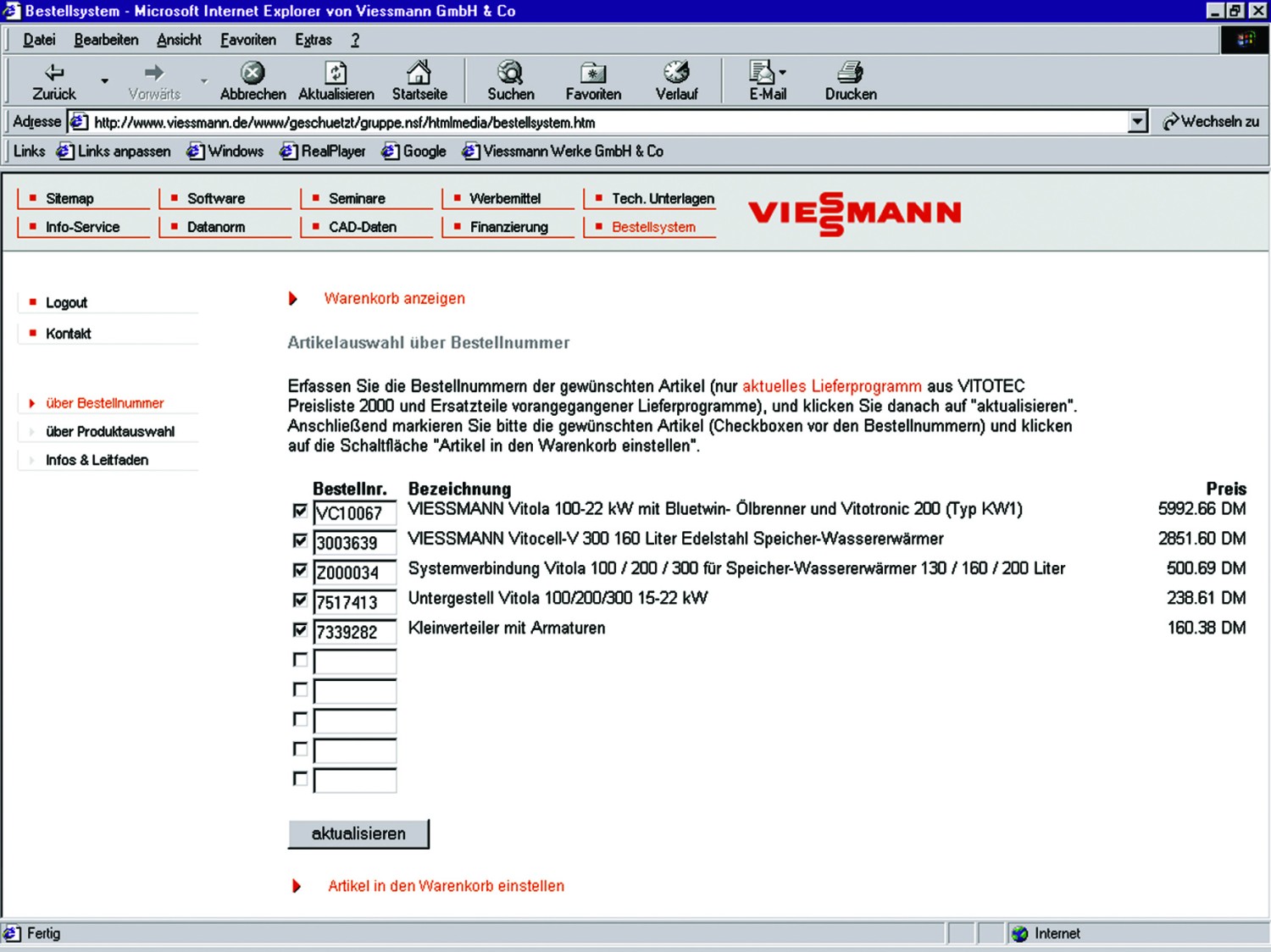
Task: Open the RealPlayer link shortcut
Action: [323, 152]
